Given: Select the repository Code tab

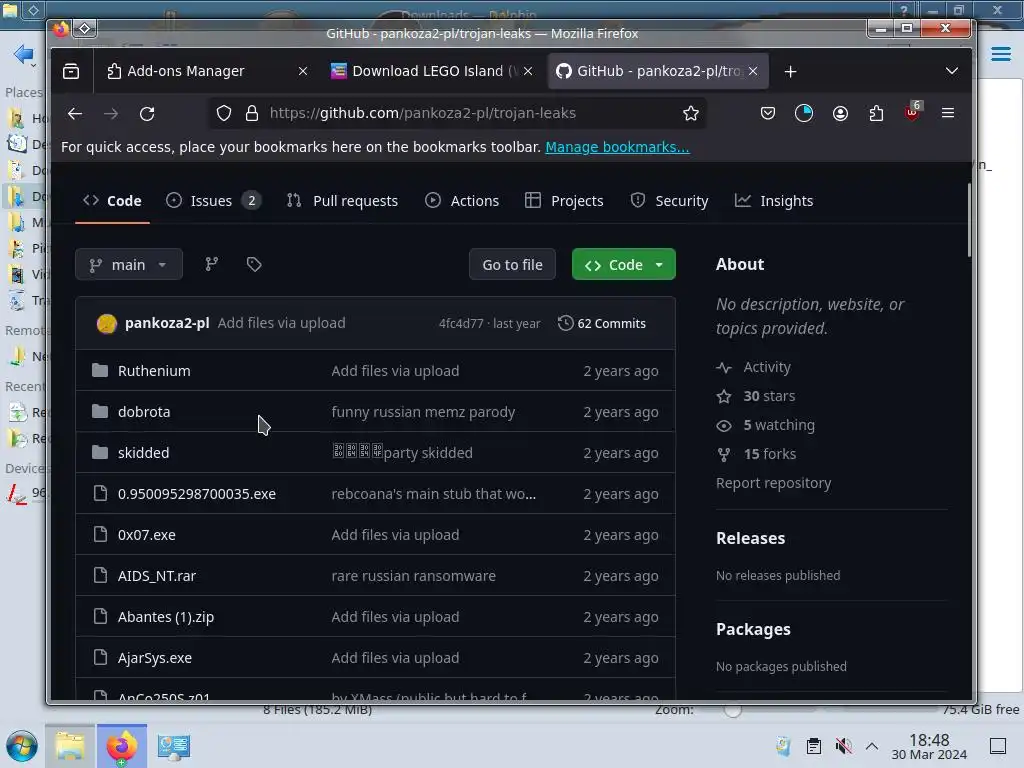Looking at the screenshot, I should pyautogui.click(x=112, y=201).
